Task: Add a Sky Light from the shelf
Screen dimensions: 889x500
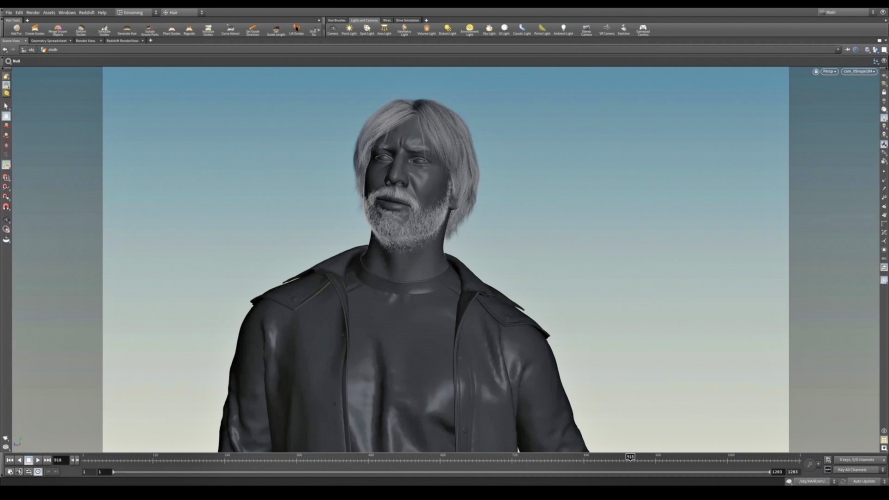Action: 488,29
